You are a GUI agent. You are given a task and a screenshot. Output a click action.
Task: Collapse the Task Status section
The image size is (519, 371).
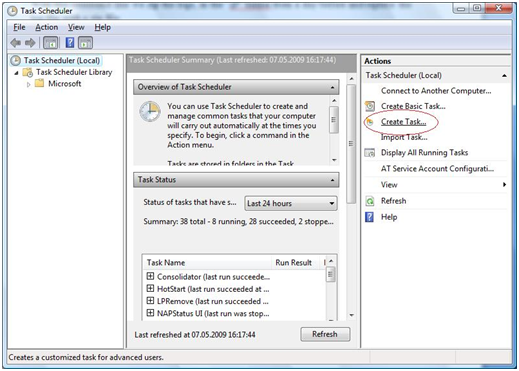click(332, 180)
